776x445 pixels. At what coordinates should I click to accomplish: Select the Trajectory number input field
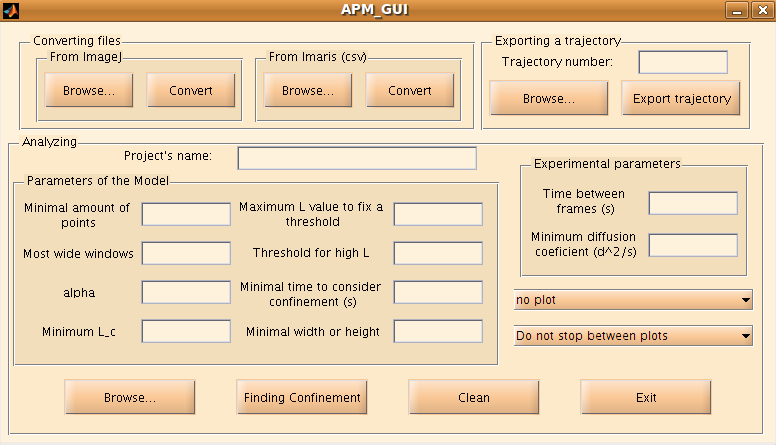pyautogui.click(x=683, y=62)
